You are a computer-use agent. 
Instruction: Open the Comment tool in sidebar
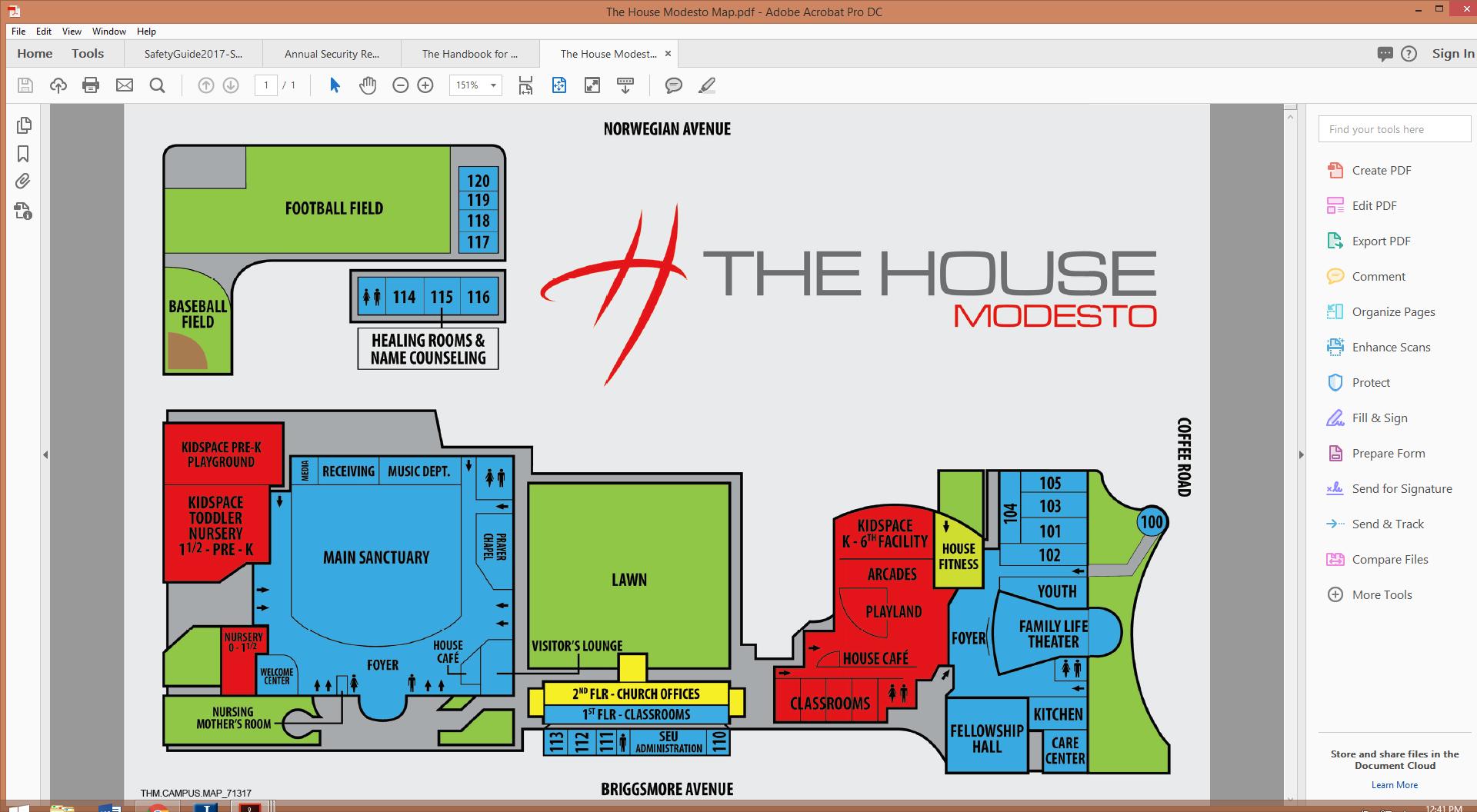pyautogui.click(x=1366, y=277)
